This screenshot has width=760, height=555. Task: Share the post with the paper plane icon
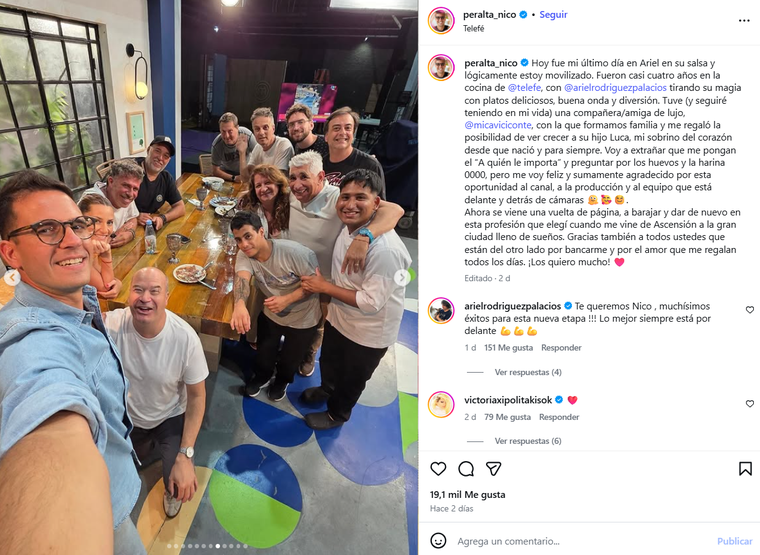pos(493,469)
